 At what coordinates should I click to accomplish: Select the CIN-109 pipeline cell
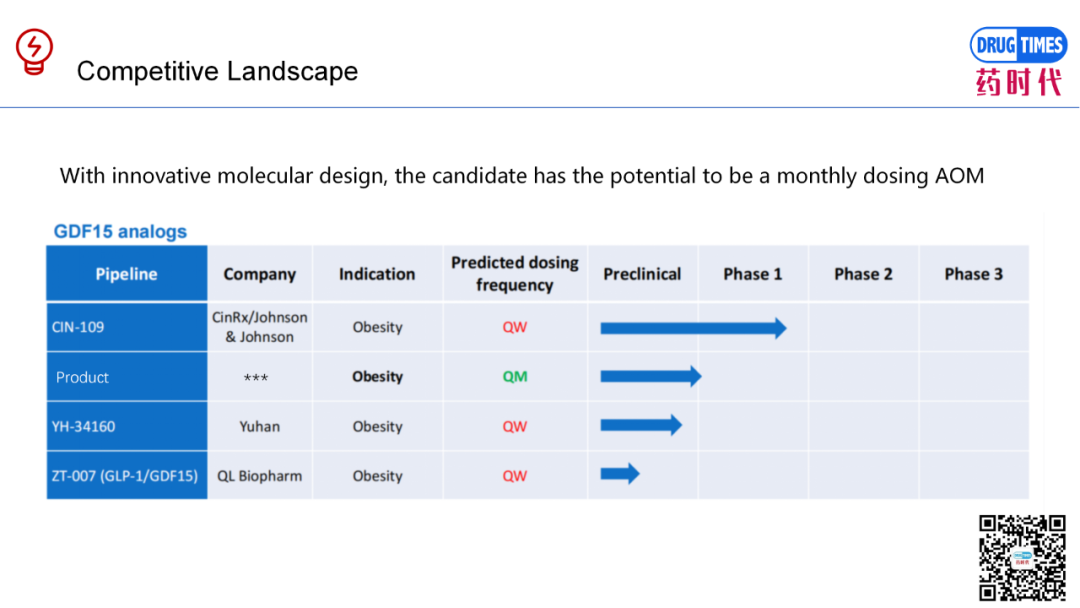pos(127,327)
